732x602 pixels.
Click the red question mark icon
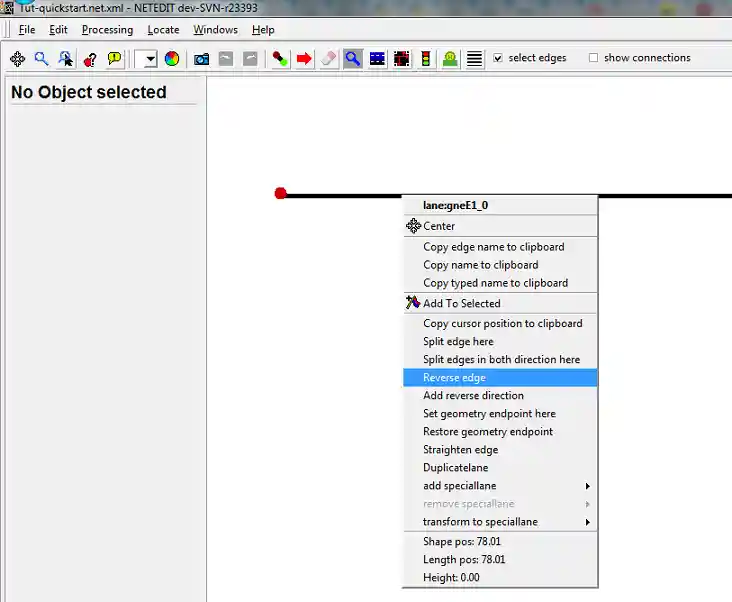[x=90, y=59]
